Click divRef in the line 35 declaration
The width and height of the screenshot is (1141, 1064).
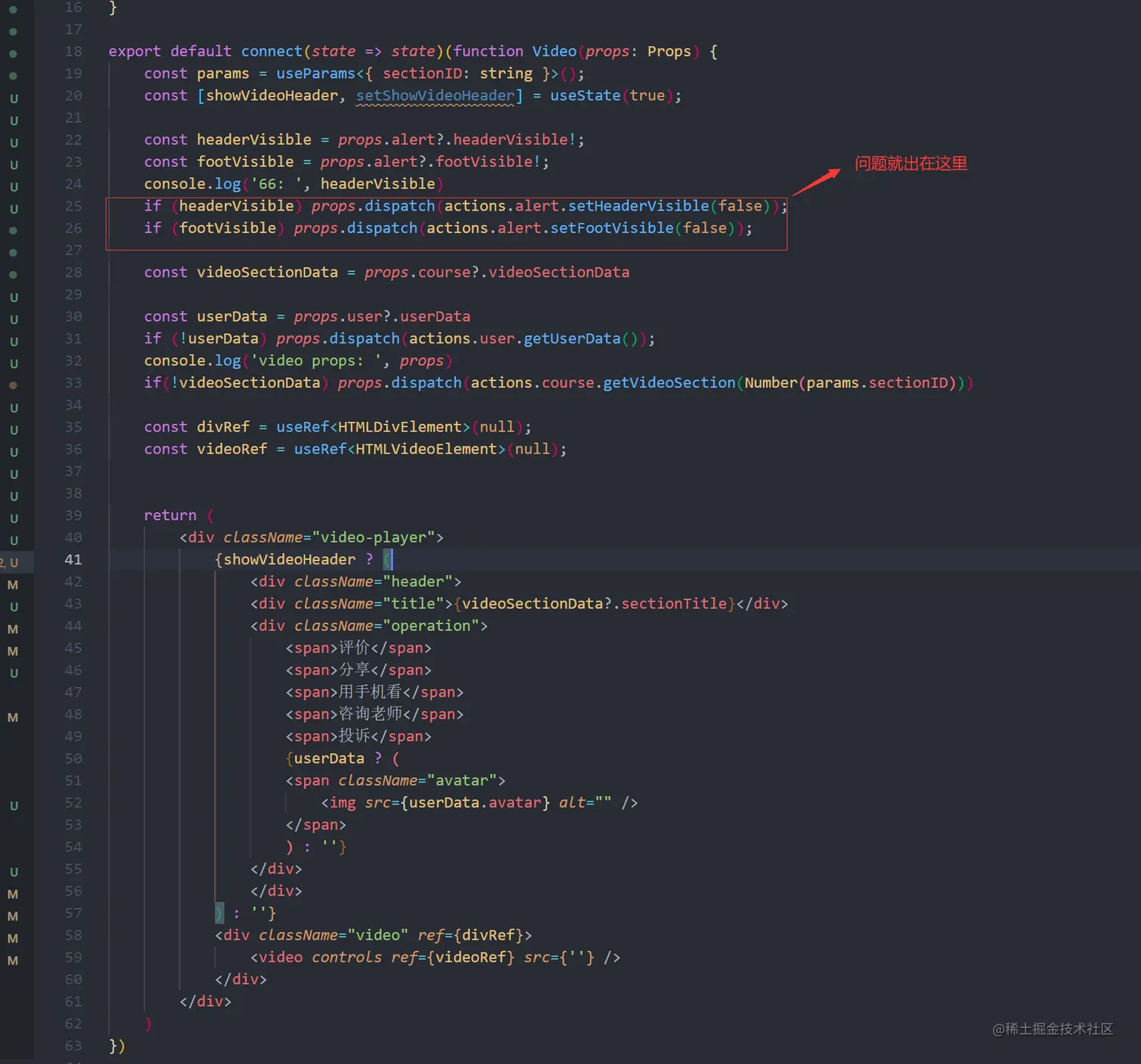[x=223, y=427]
